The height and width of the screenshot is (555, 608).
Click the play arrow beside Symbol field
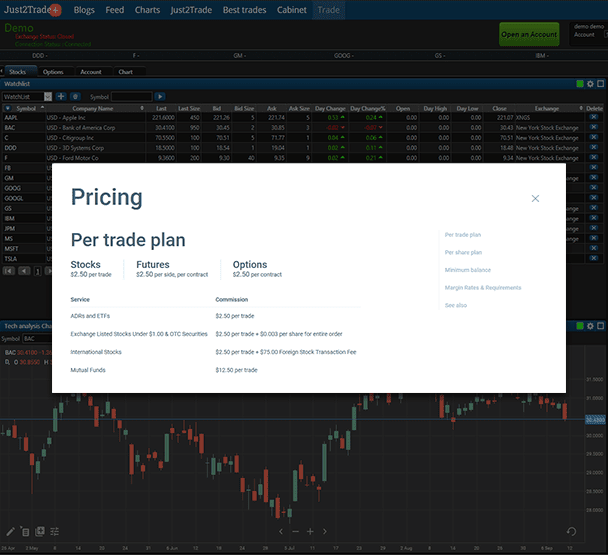click(x=160, y=97)
